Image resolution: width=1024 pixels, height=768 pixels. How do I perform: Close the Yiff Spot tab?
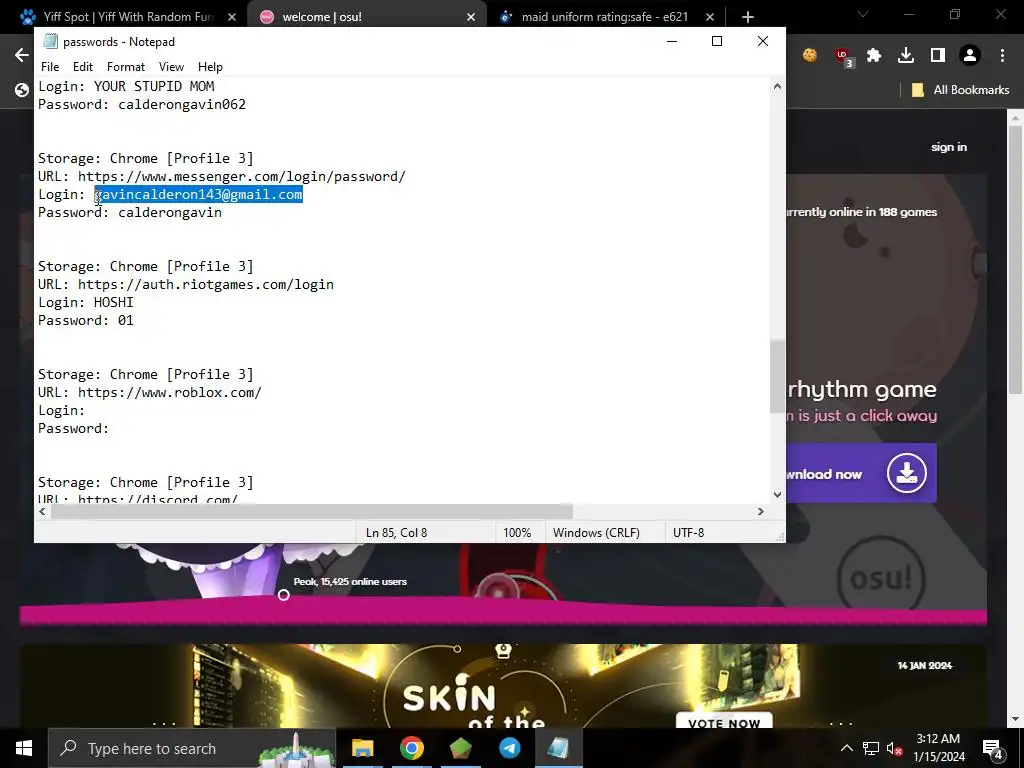point(232,17)
